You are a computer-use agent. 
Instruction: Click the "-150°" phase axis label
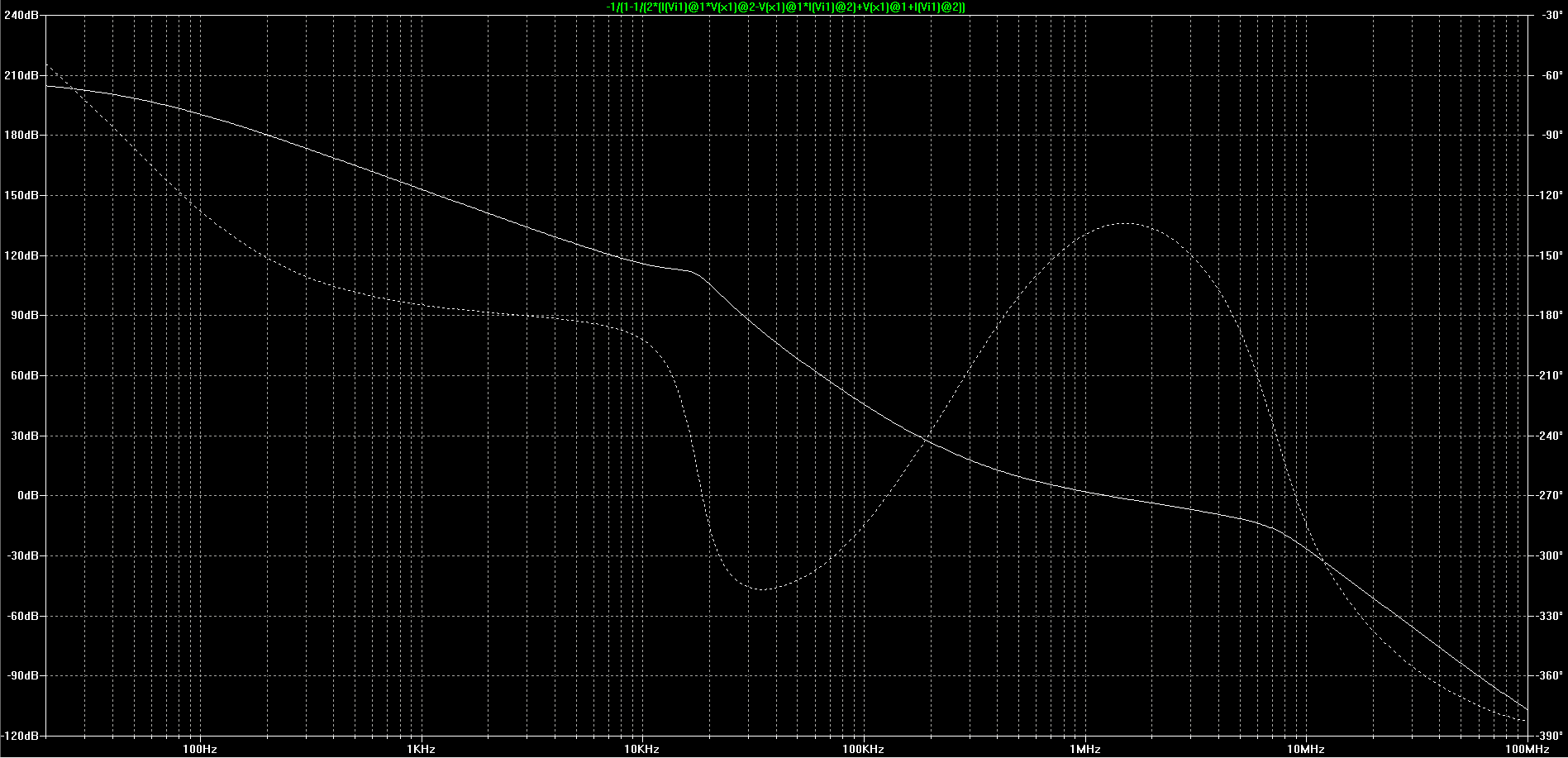coord(1550,255)
